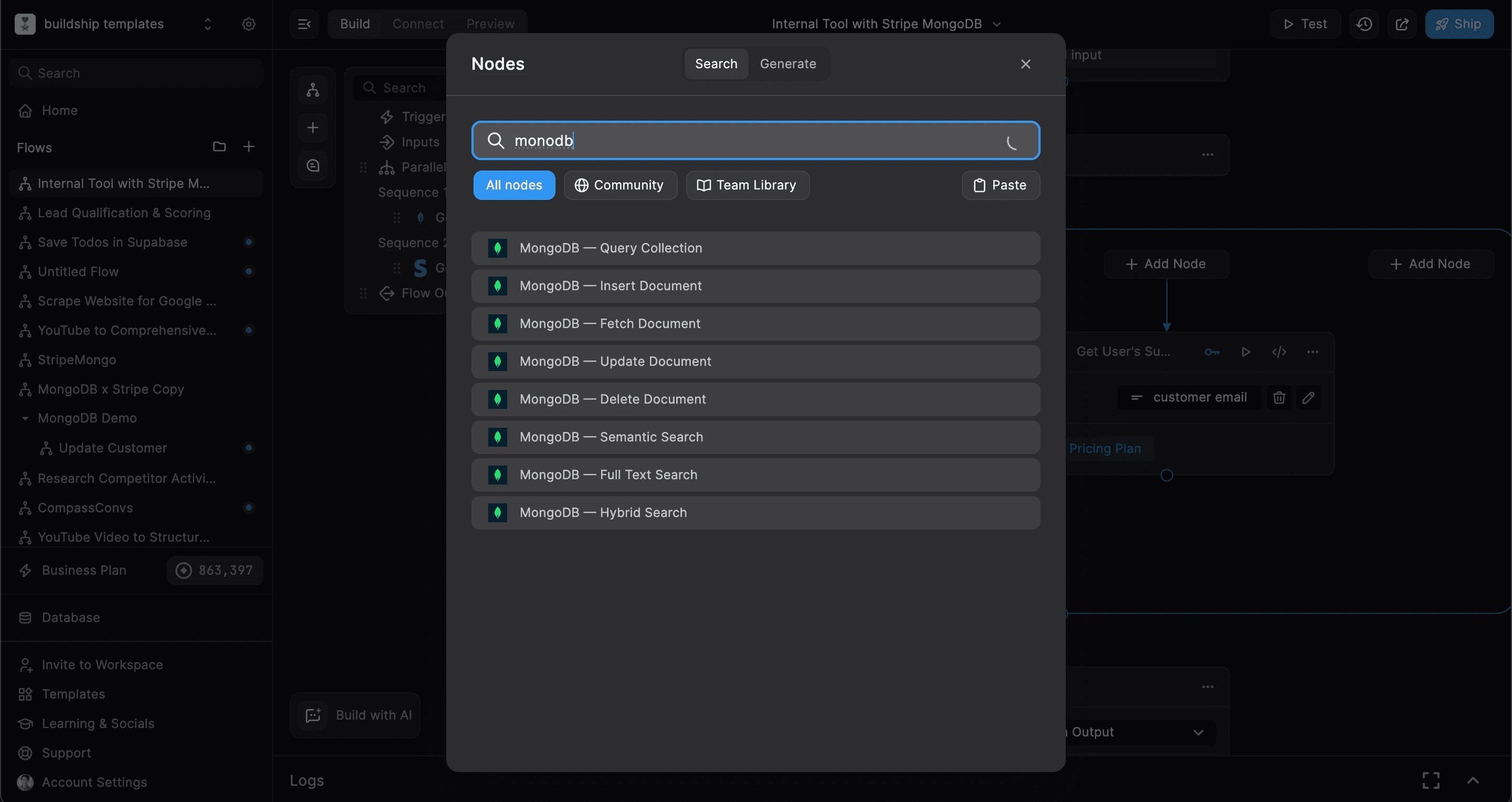
Task: Open the Database section
Action: point(70,618)
